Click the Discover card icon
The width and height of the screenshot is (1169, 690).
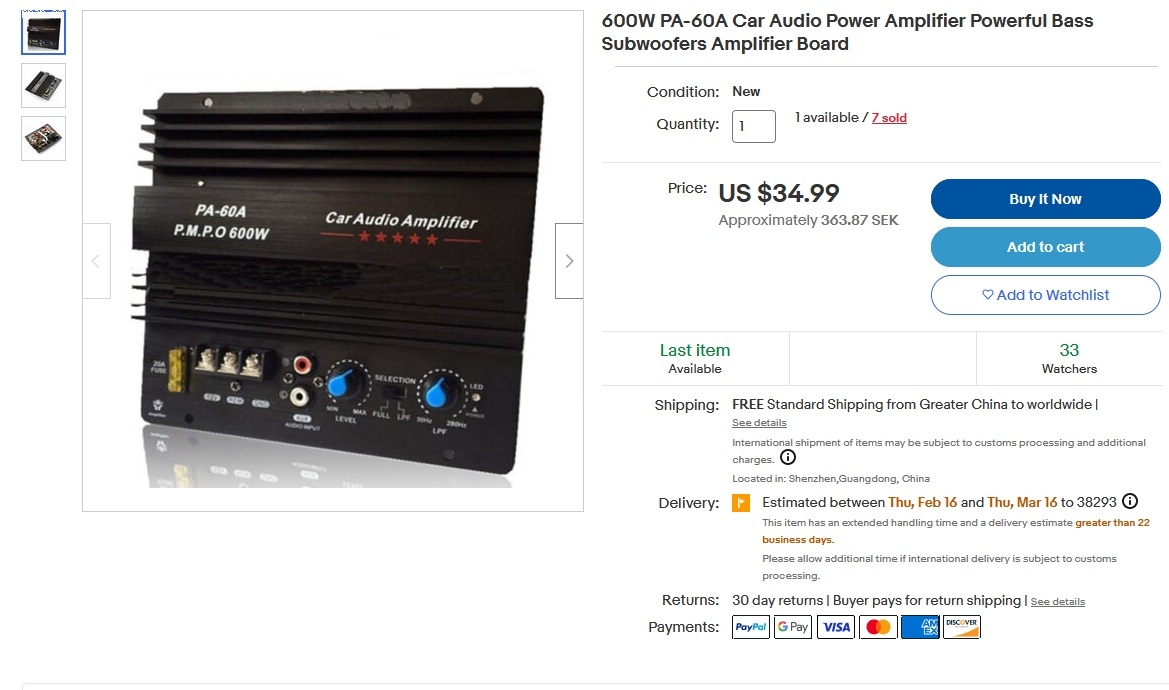click(962, 627)
